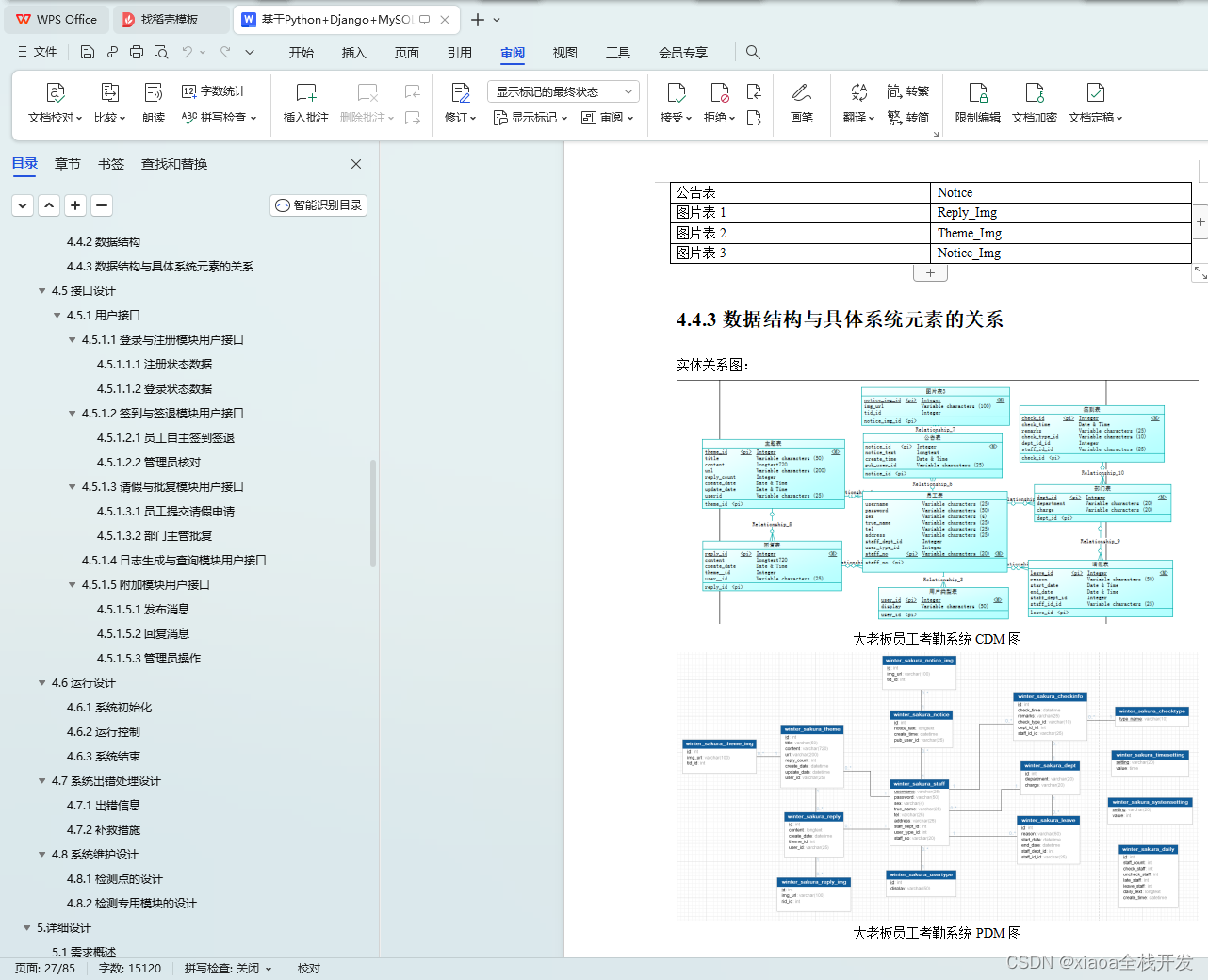Encrypt the document via 文档加密
The image size is (1208, 980).
pos(1034,102)
